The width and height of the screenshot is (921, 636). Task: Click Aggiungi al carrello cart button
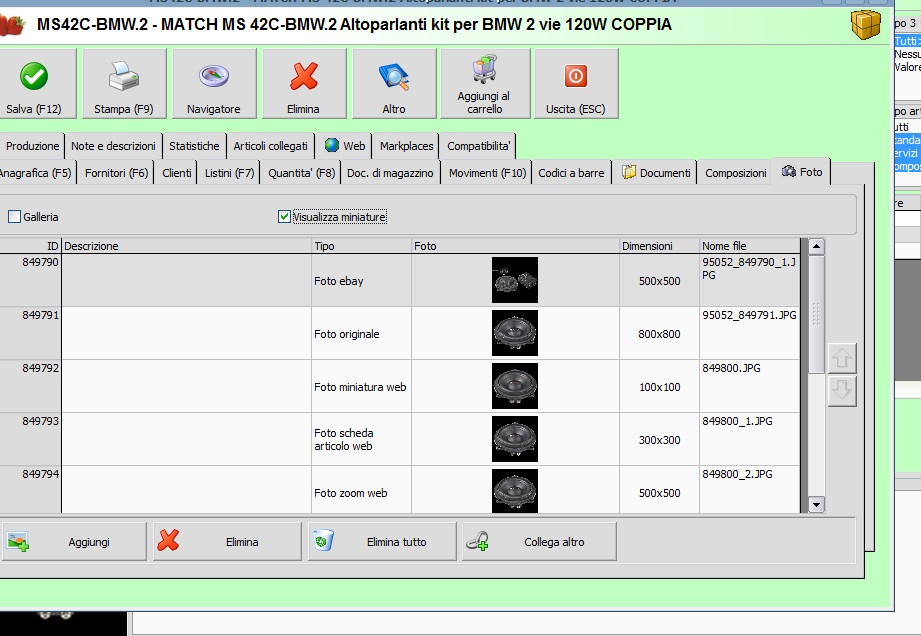coord(485,83)
